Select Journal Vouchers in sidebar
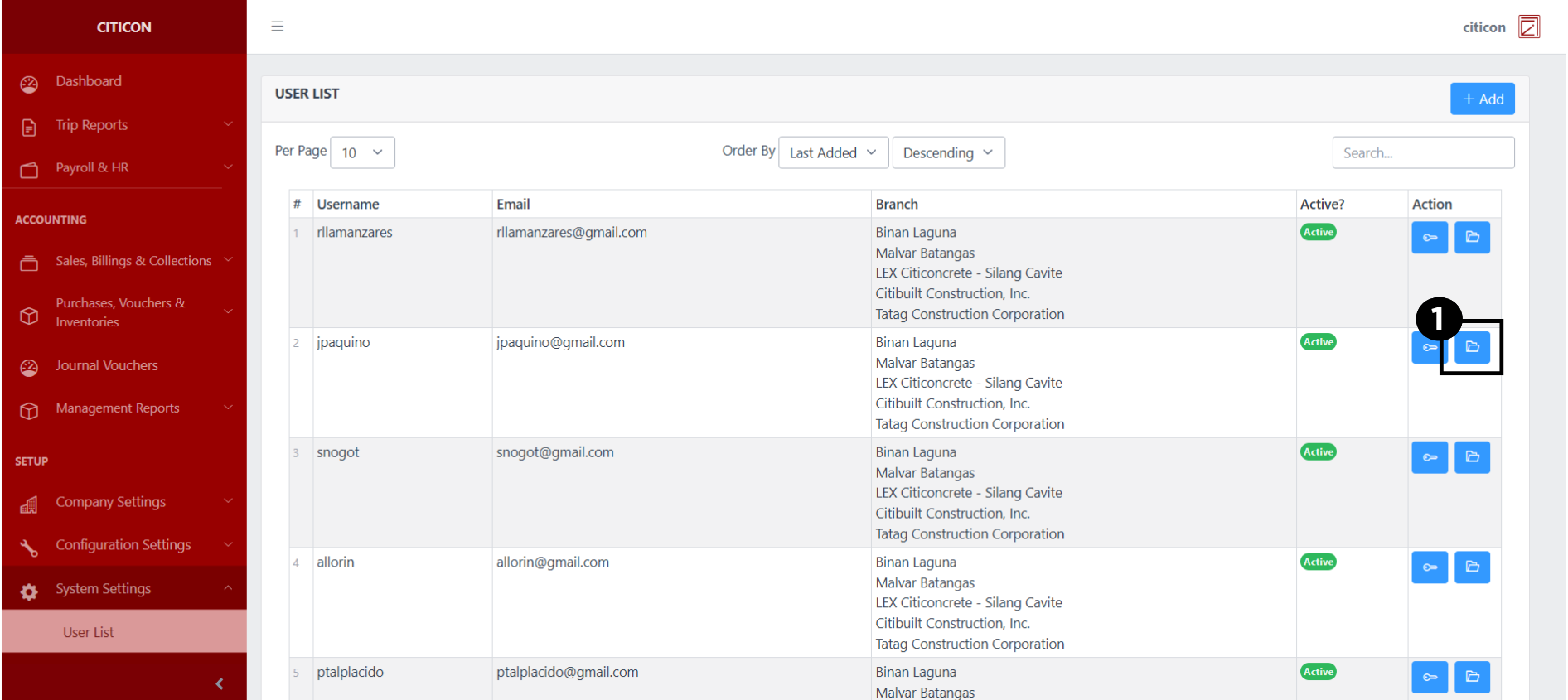This screenshot has height=700, width=1568. tap(107, 365)
